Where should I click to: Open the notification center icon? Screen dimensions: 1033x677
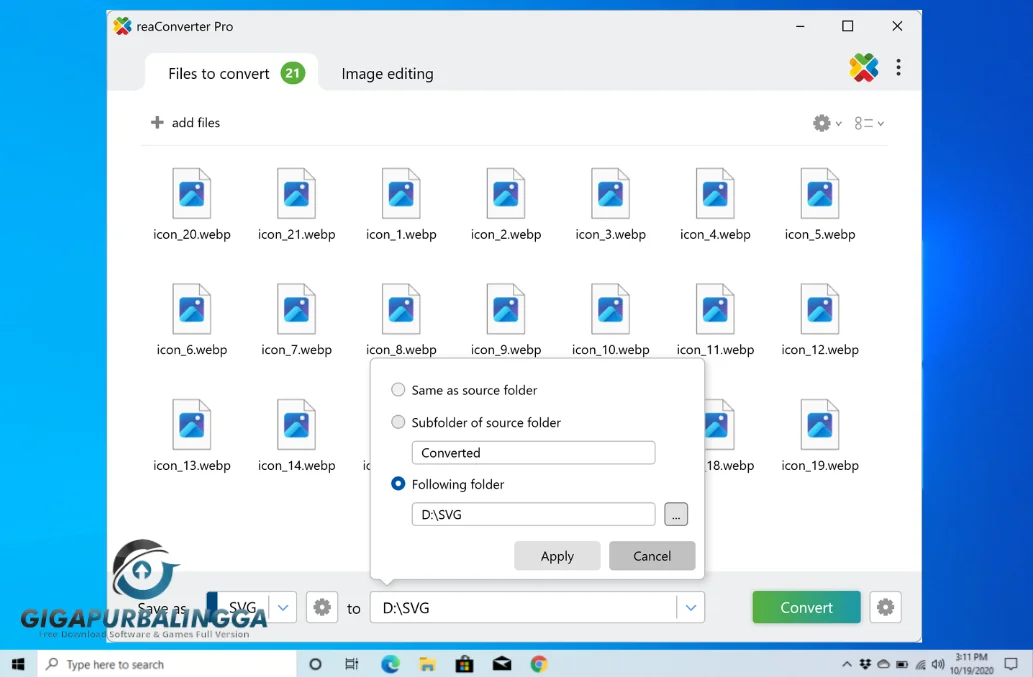1011,664
